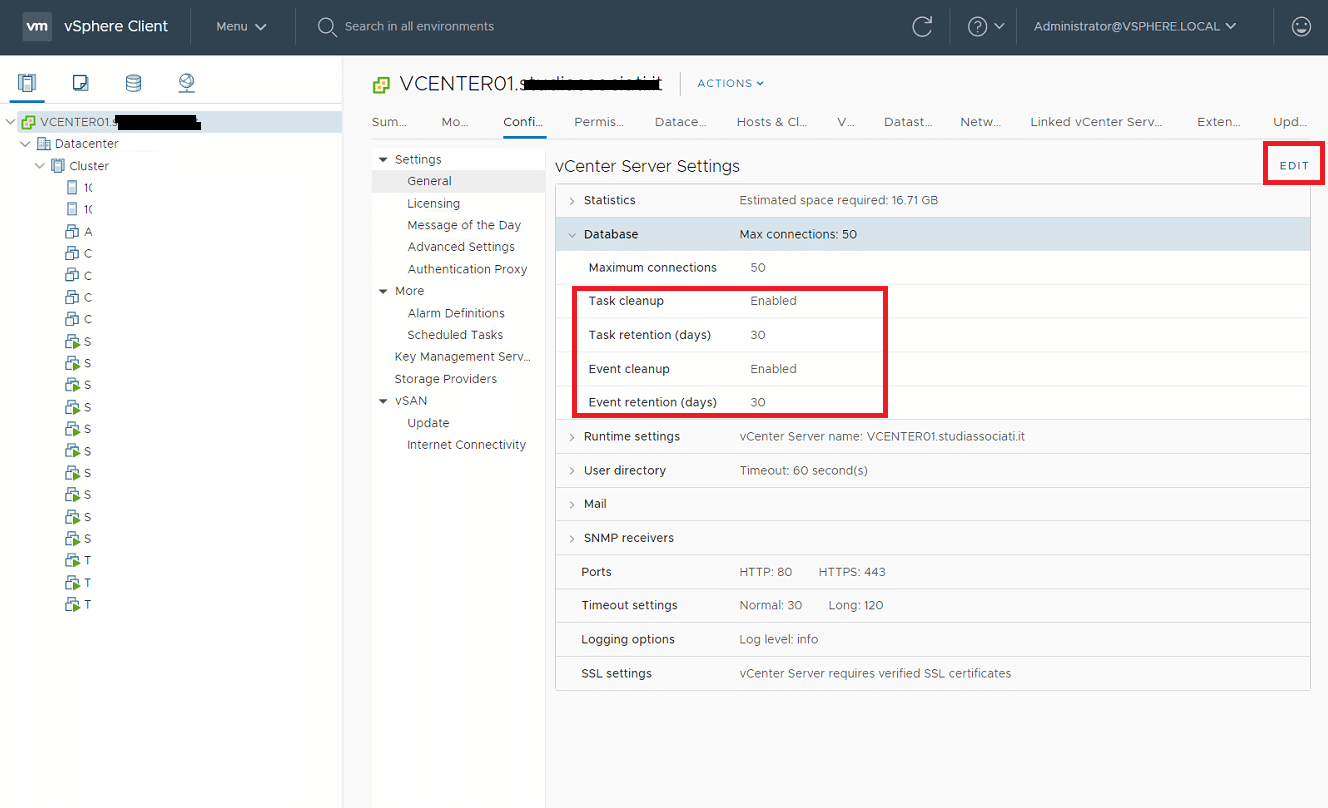Expand the User directory row
The image size is (1328, 808).
(x=572, y=471)
